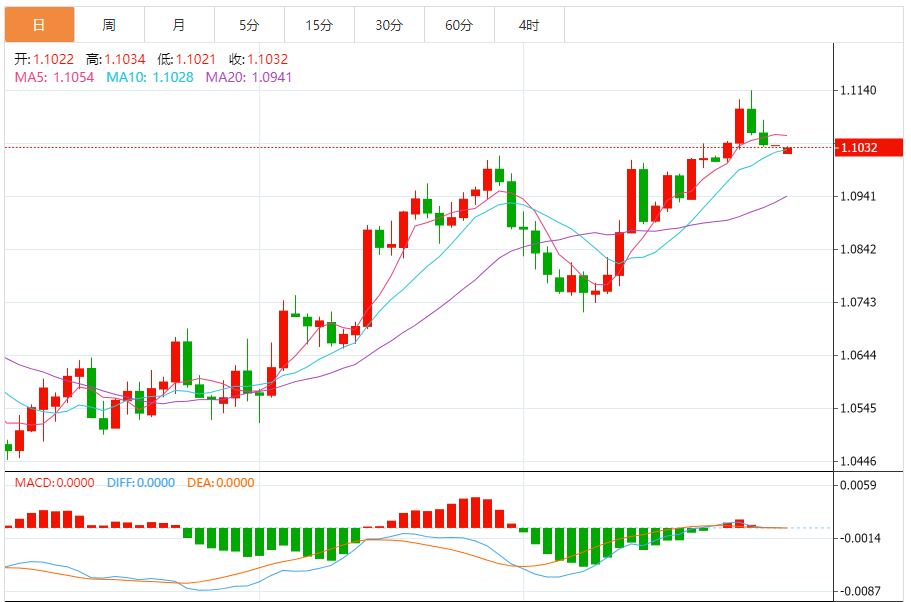Switch to the 日 (daily) chart tab
Image resolution: width=911 pixels, height=602 pixels.
tap(39, 25)
